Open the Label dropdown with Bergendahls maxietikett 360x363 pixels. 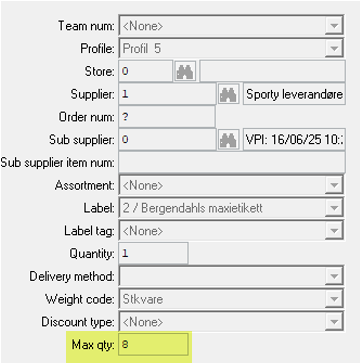point(333,208)
